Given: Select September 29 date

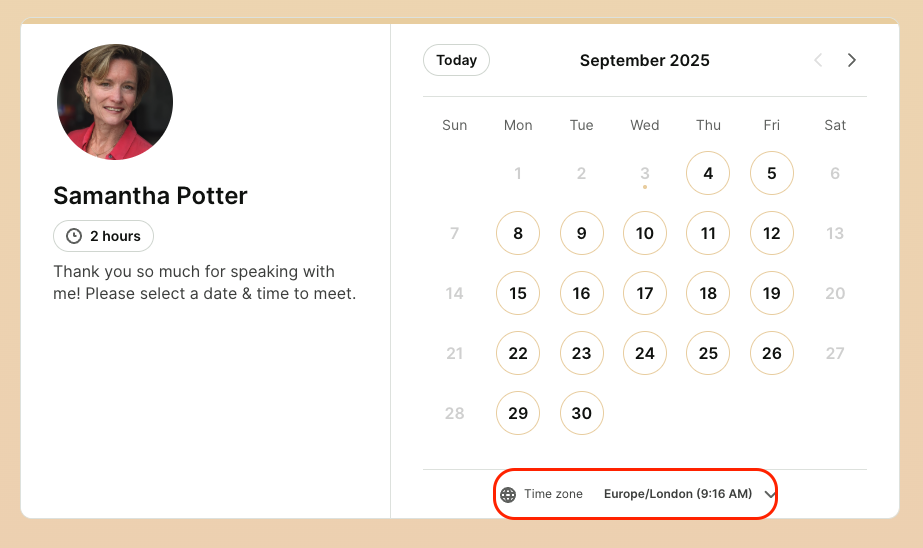Looking at the screenshot, I should (x=518, y=413).
